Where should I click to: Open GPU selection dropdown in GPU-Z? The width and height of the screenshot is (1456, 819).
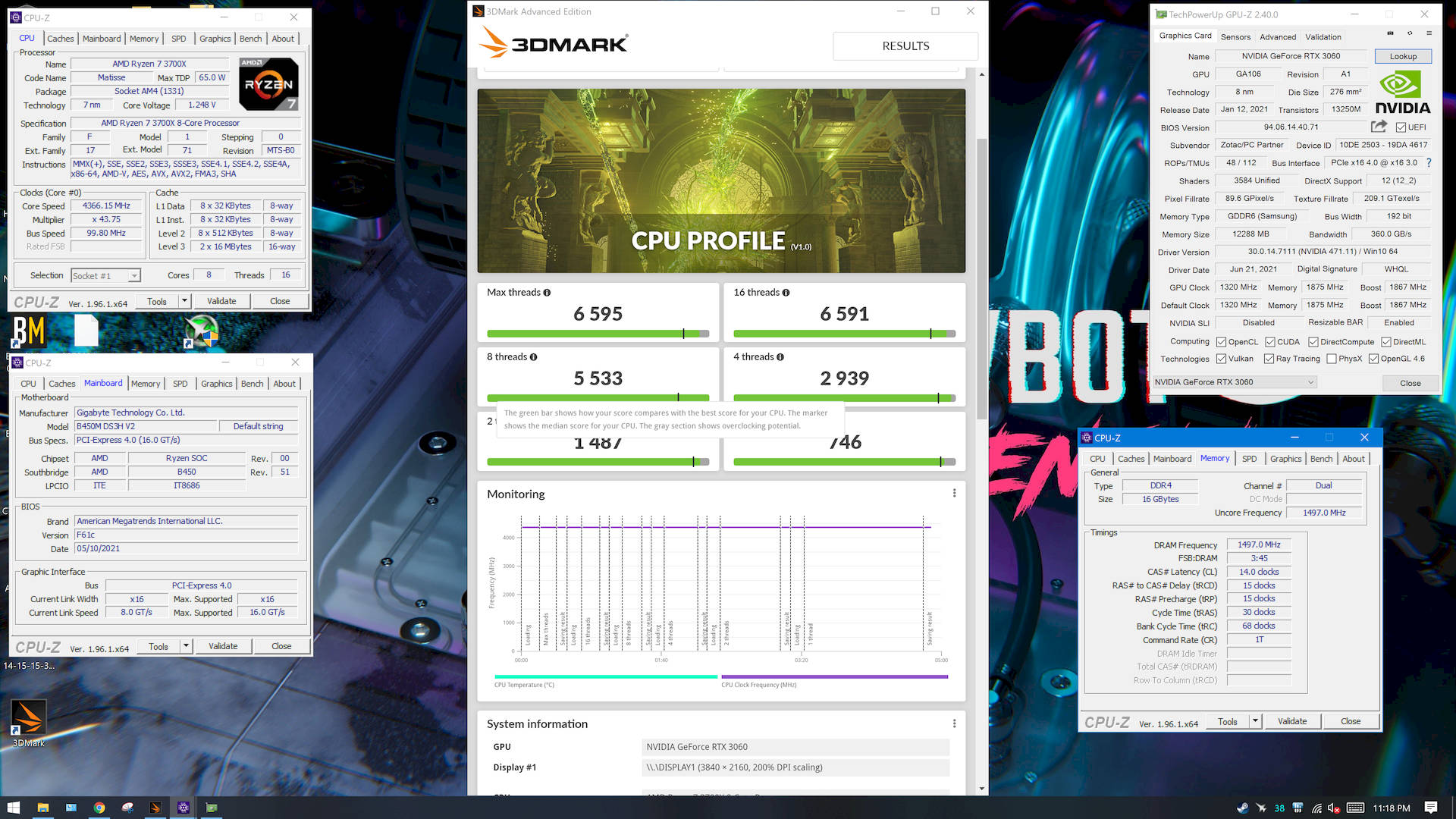pos(1235,382)
